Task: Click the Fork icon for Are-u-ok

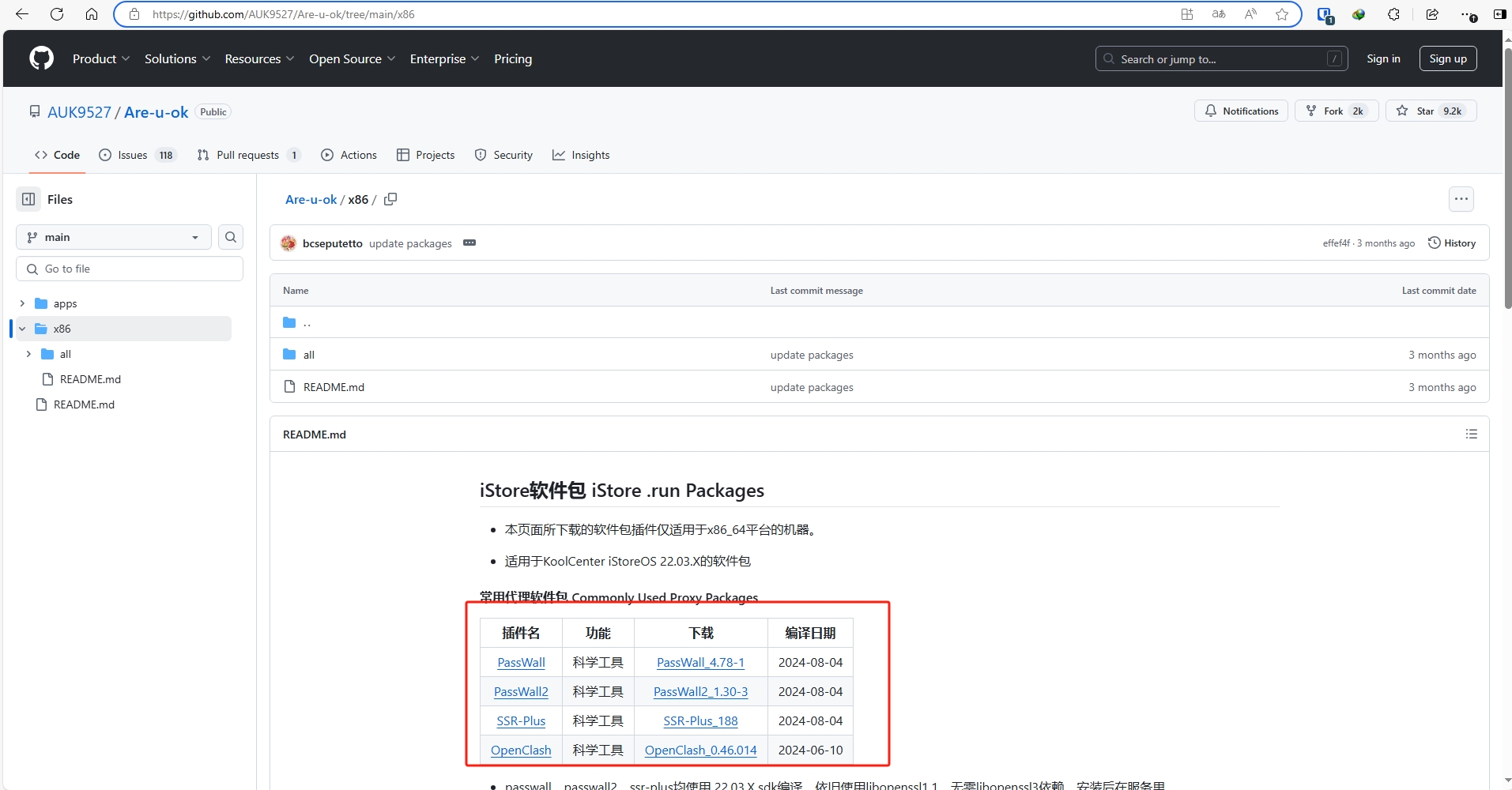Action: (1310, 111)
